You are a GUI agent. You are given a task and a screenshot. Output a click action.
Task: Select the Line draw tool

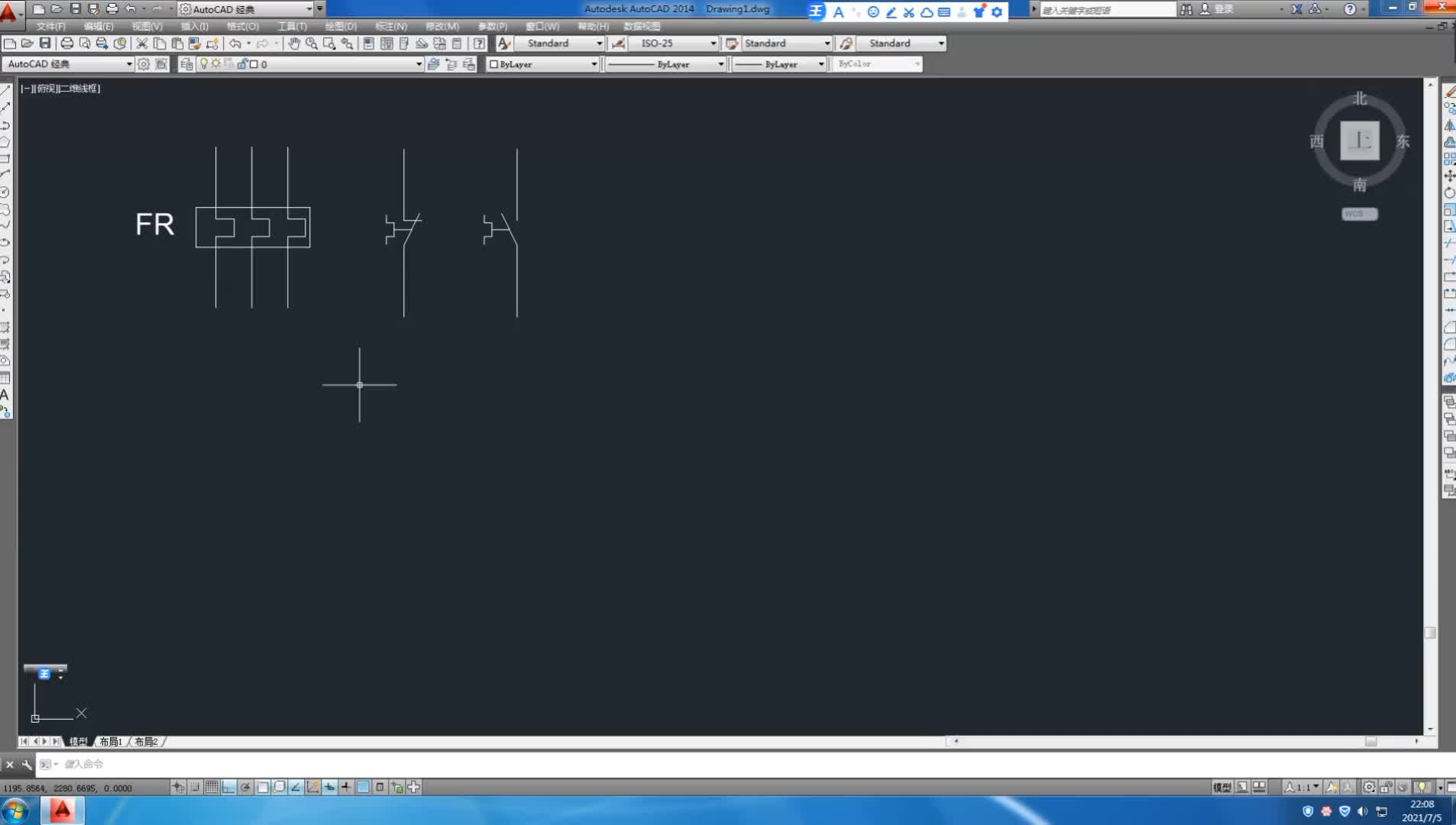click(x=5, y=90)
